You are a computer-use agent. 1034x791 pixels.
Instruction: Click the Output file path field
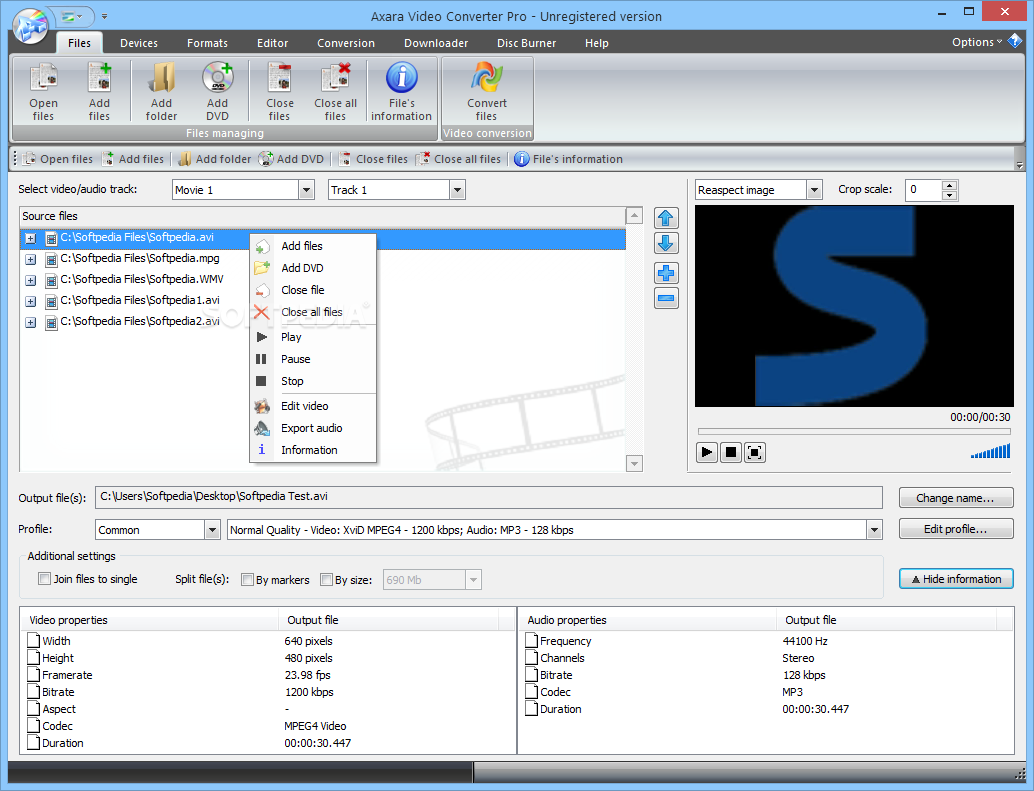489,497
